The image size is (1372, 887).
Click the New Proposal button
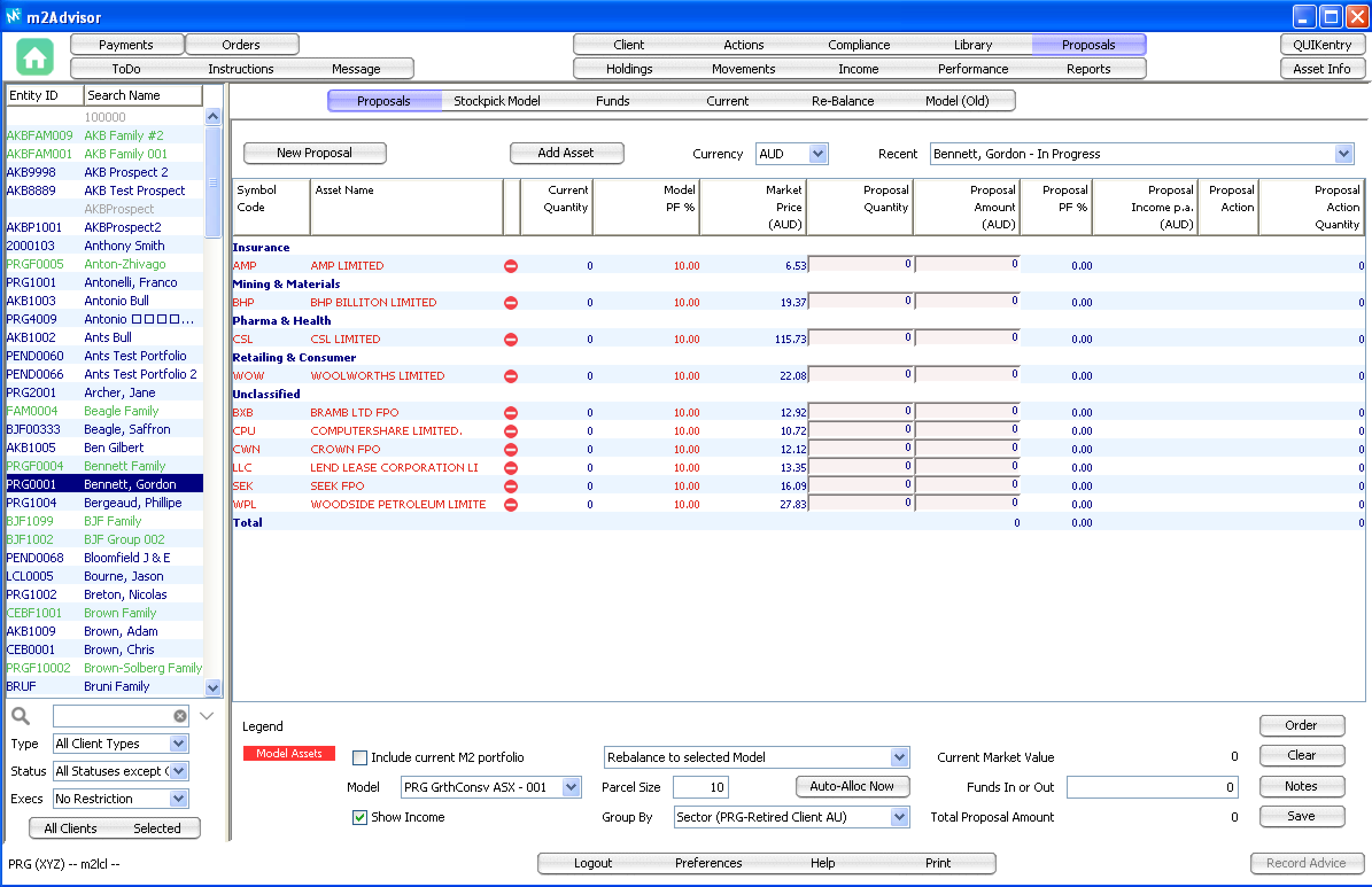(x=314, y=153)
